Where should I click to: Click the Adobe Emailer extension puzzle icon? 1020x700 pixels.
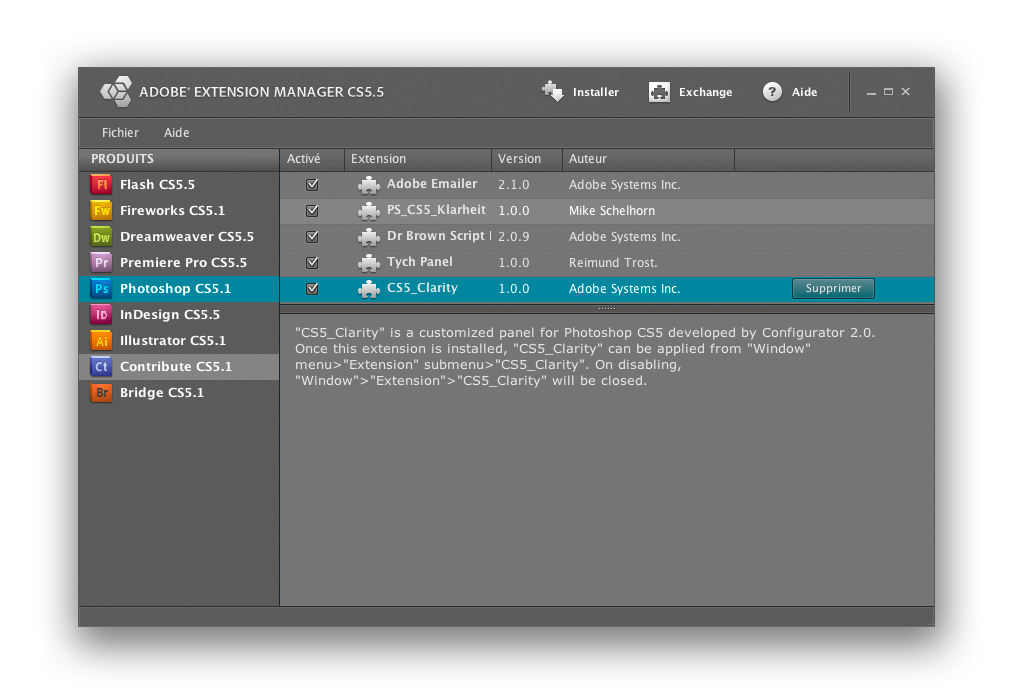(x=369, y=185)
